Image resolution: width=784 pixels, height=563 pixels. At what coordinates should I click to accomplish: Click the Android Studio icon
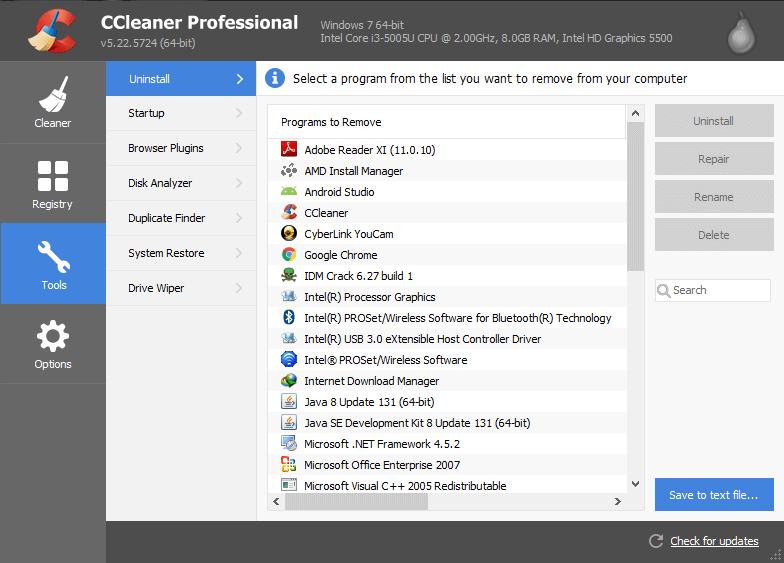[288, 192]
